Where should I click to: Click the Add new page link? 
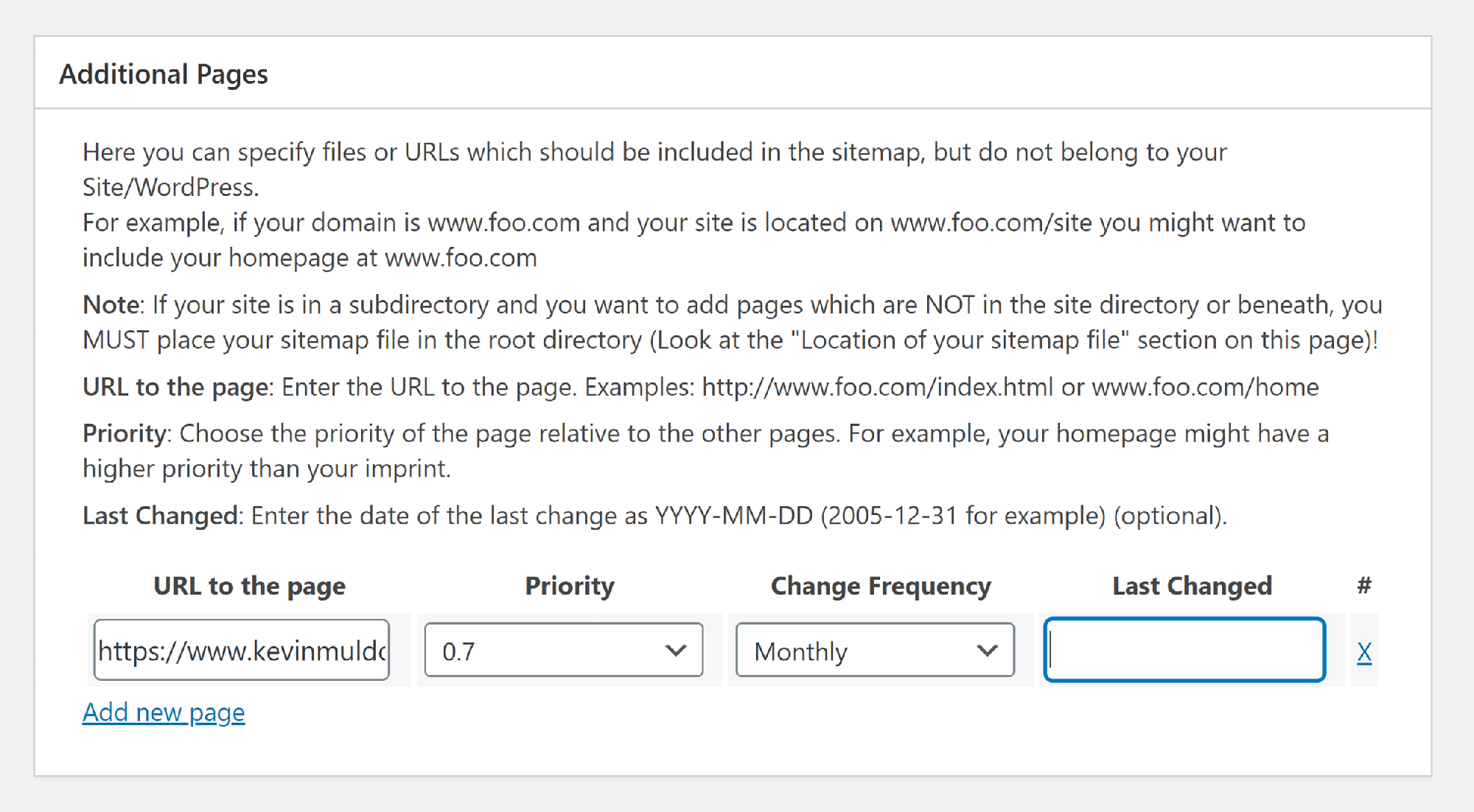[164, 713]
